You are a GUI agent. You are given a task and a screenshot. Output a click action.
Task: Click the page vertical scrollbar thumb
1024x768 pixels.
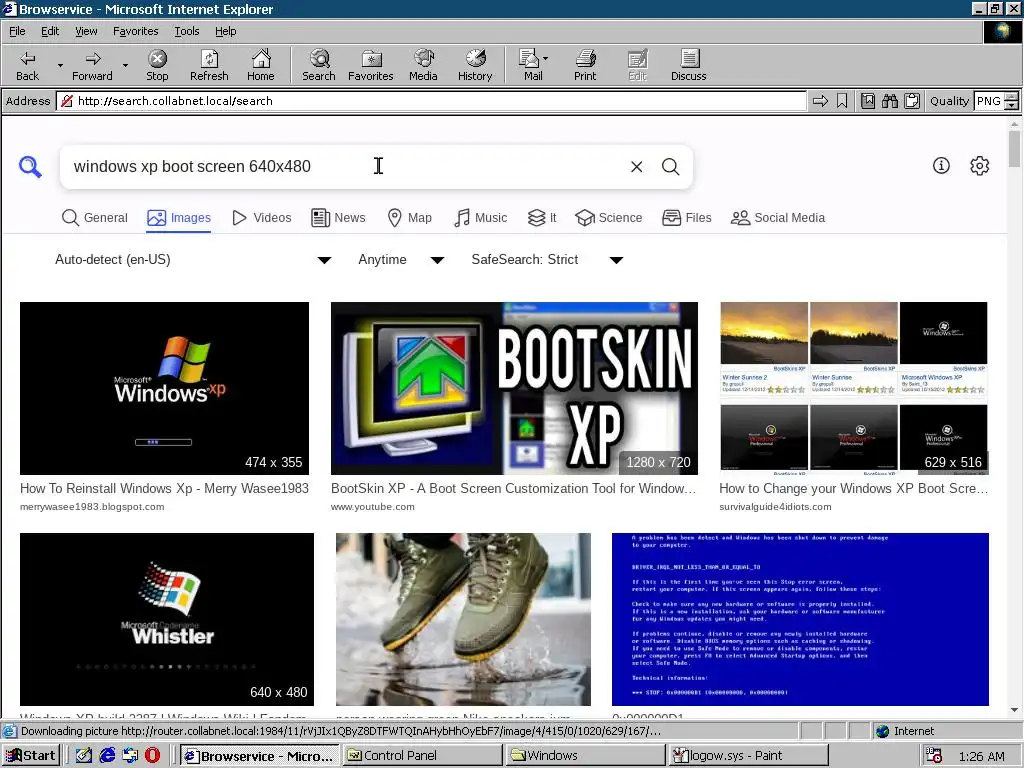pos(1014,149)
